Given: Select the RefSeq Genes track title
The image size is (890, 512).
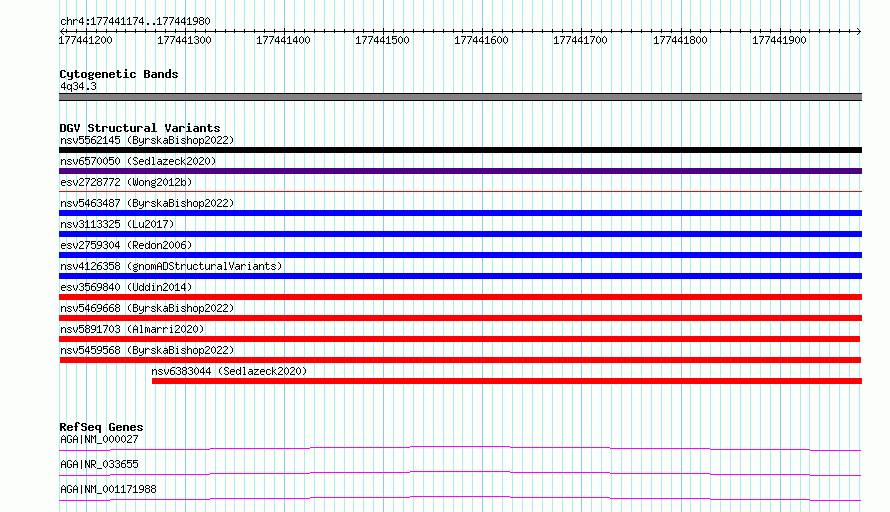Looking at the screenshot, I should [101, 427].
